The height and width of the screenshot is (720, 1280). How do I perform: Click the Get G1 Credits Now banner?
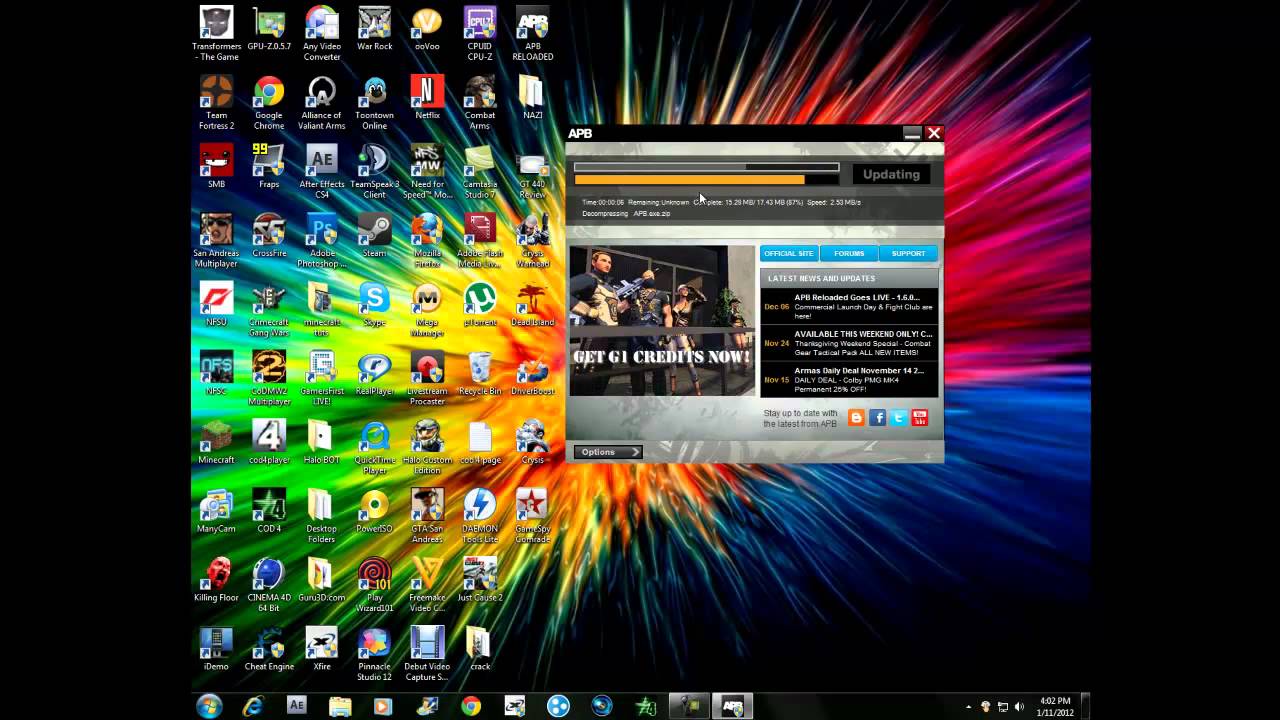[662, 320]
